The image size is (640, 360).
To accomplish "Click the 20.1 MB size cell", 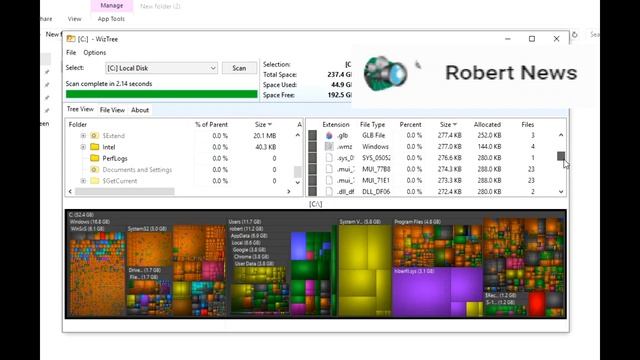I will tap(264, 136).
